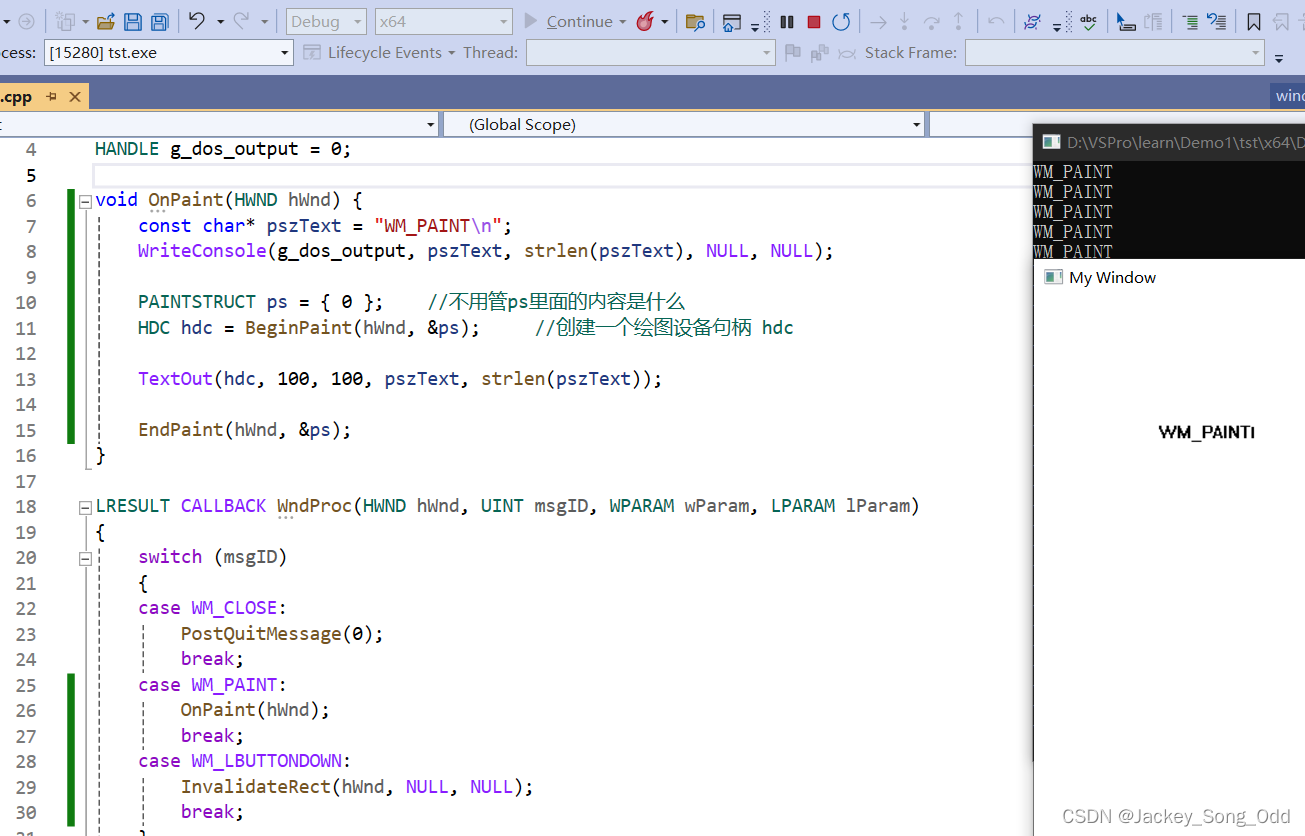Click the BeginPaint call on line 11
The image size is (1305, 836).
[x=362, y=328]
